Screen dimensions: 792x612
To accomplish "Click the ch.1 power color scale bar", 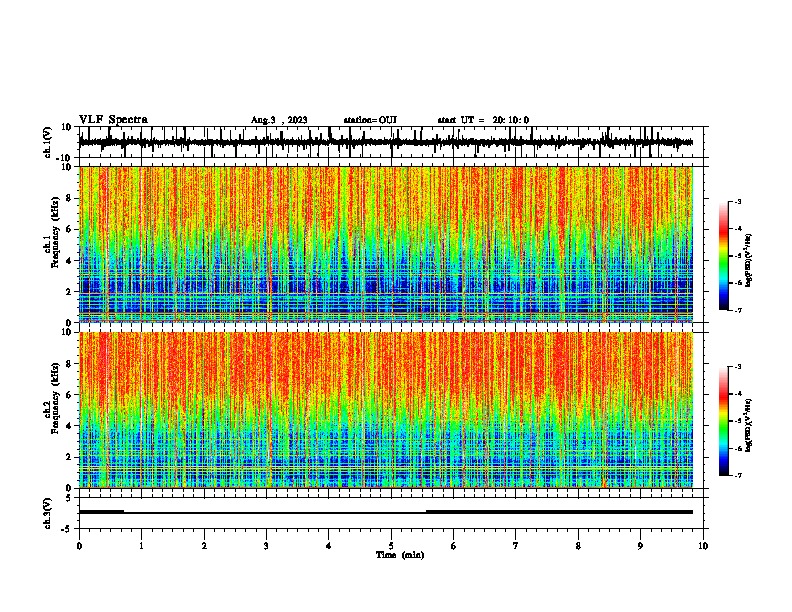I will point(723,256).
